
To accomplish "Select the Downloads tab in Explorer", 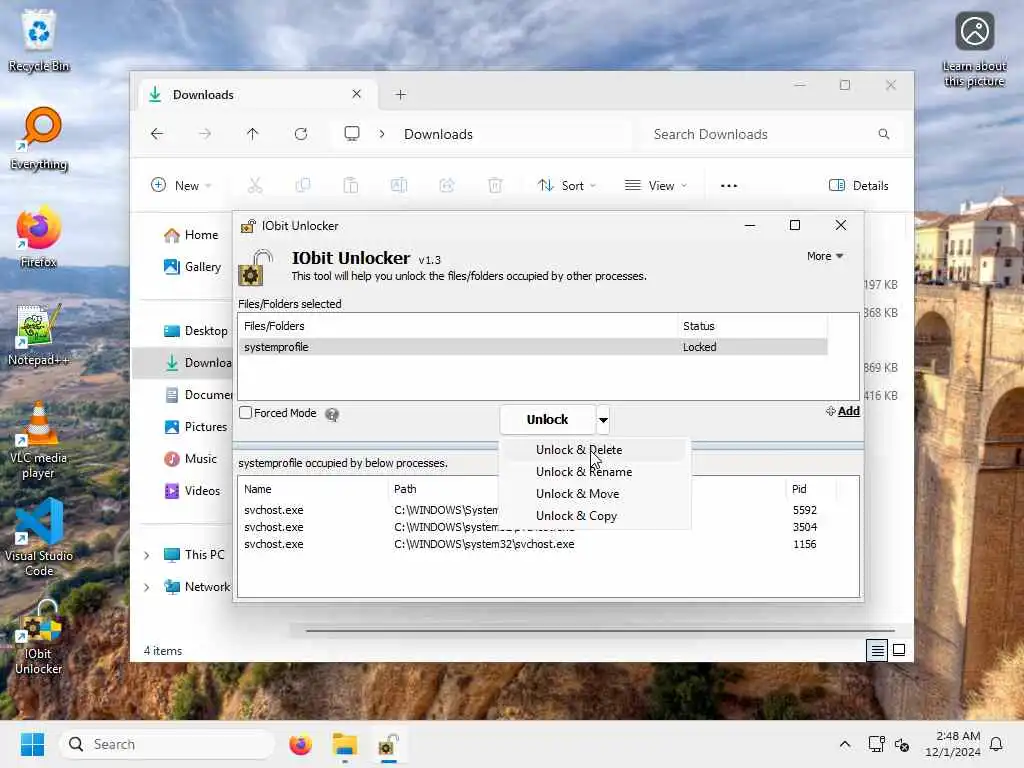I will click(256, 95).
